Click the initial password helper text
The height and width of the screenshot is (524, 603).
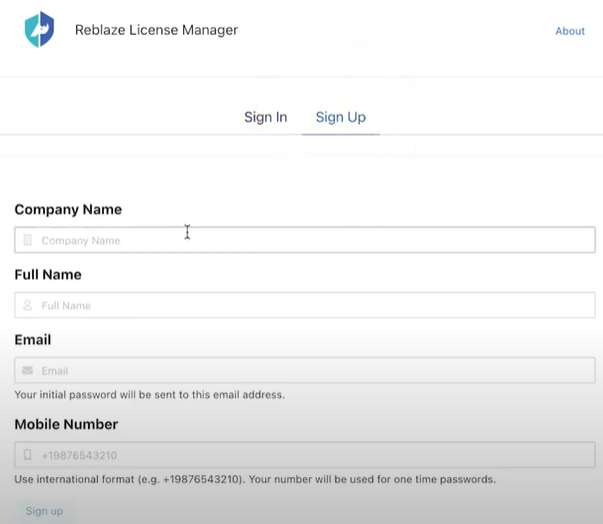[149, 395]
